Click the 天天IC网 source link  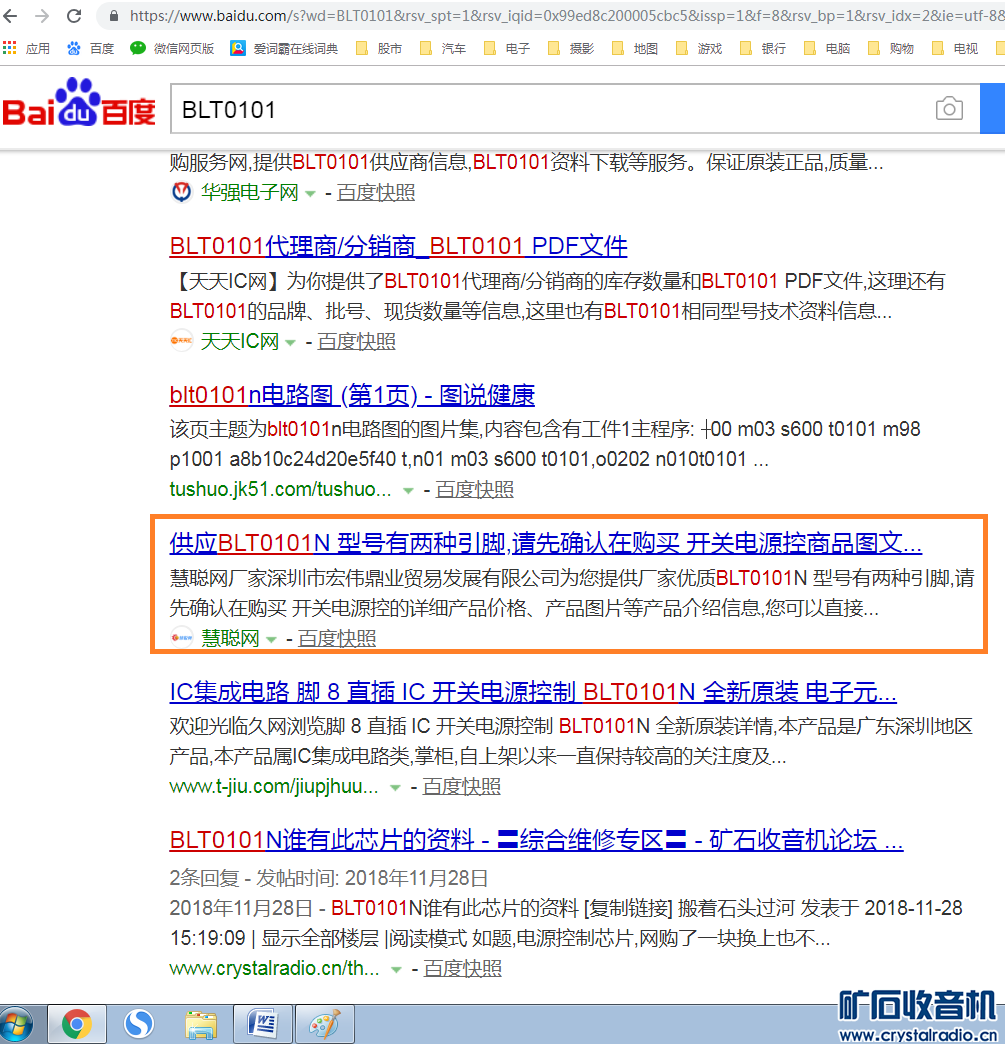(x=240, y=341)
